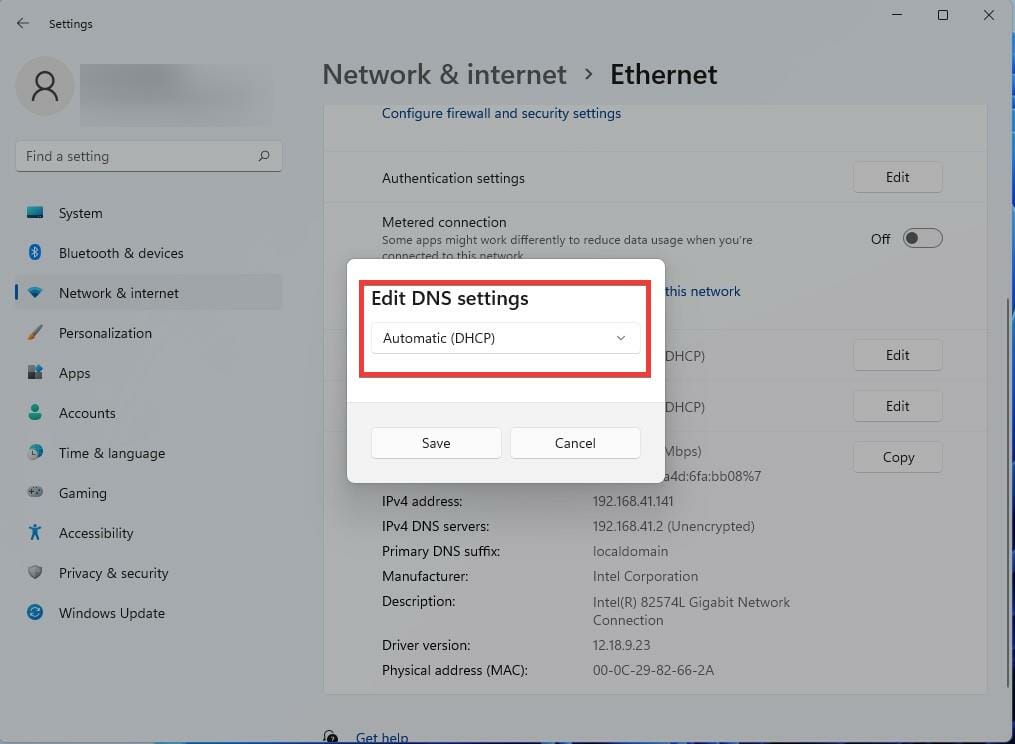Open Personalization settings category

click(x=149, y=333)
